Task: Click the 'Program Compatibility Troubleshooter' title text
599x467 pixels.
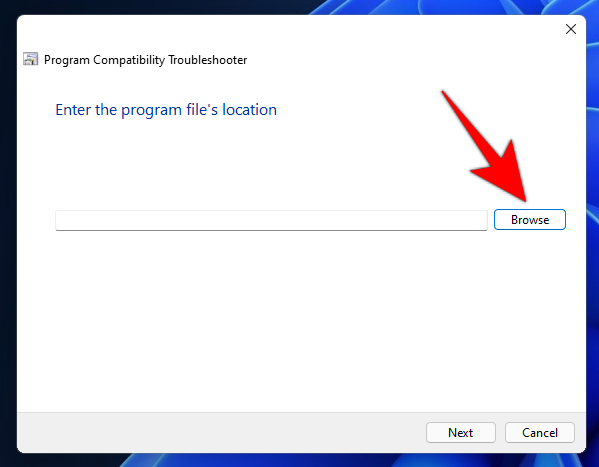Action: pyautogui.click(x=145, y=60)
